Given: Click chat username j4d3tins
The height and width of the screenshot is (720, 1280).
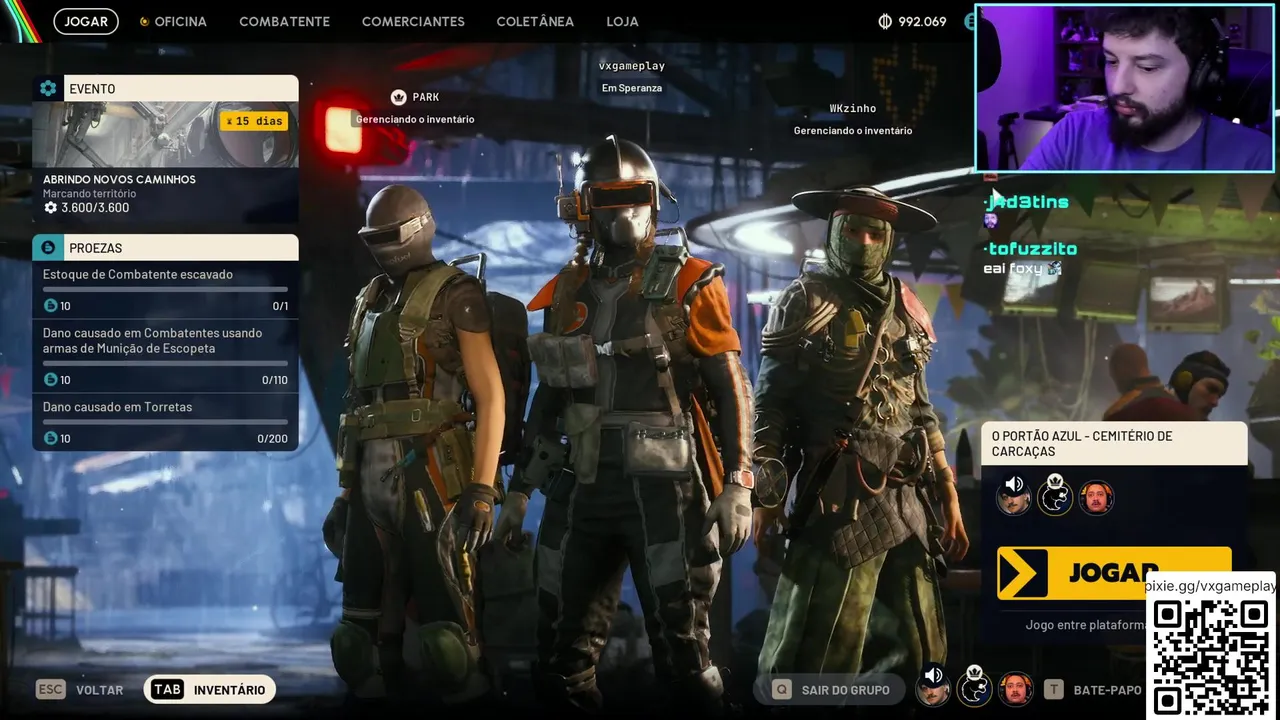Looking at the screenshot, I should point(1026,202).
